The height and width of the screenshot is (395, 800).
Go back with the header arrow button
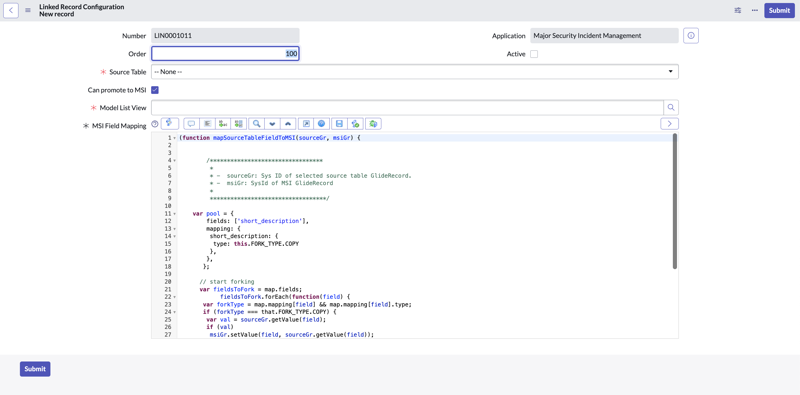point(11,10)
